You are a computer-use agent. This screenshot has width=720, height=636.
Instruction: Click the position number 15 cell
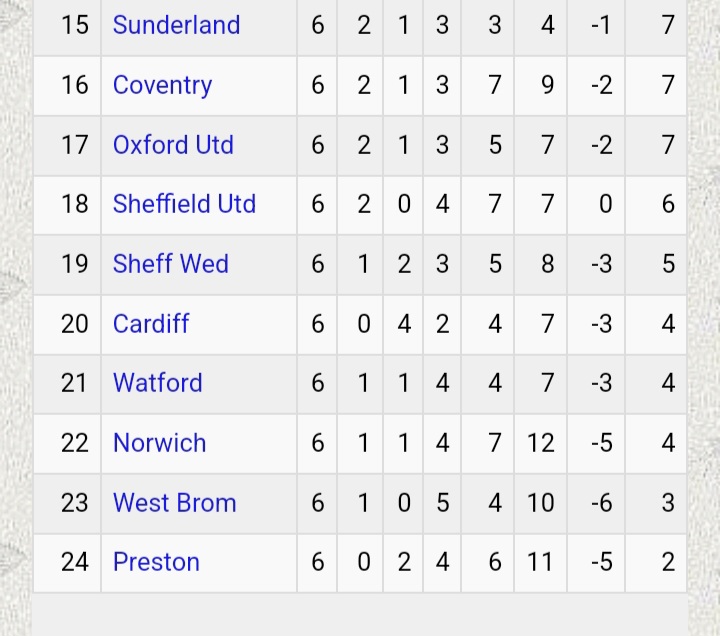(x=75, y=25)
